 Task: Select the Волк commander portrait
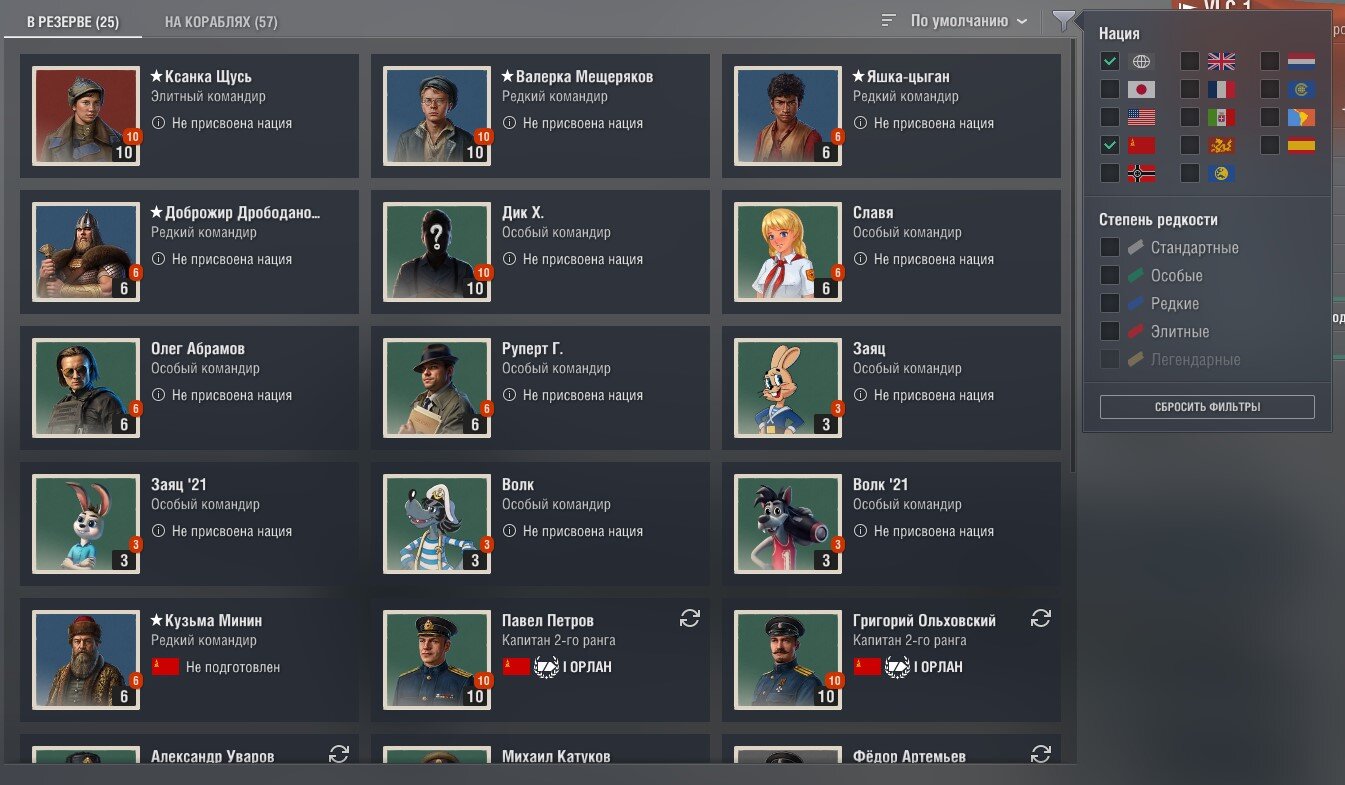click(437, 524)
